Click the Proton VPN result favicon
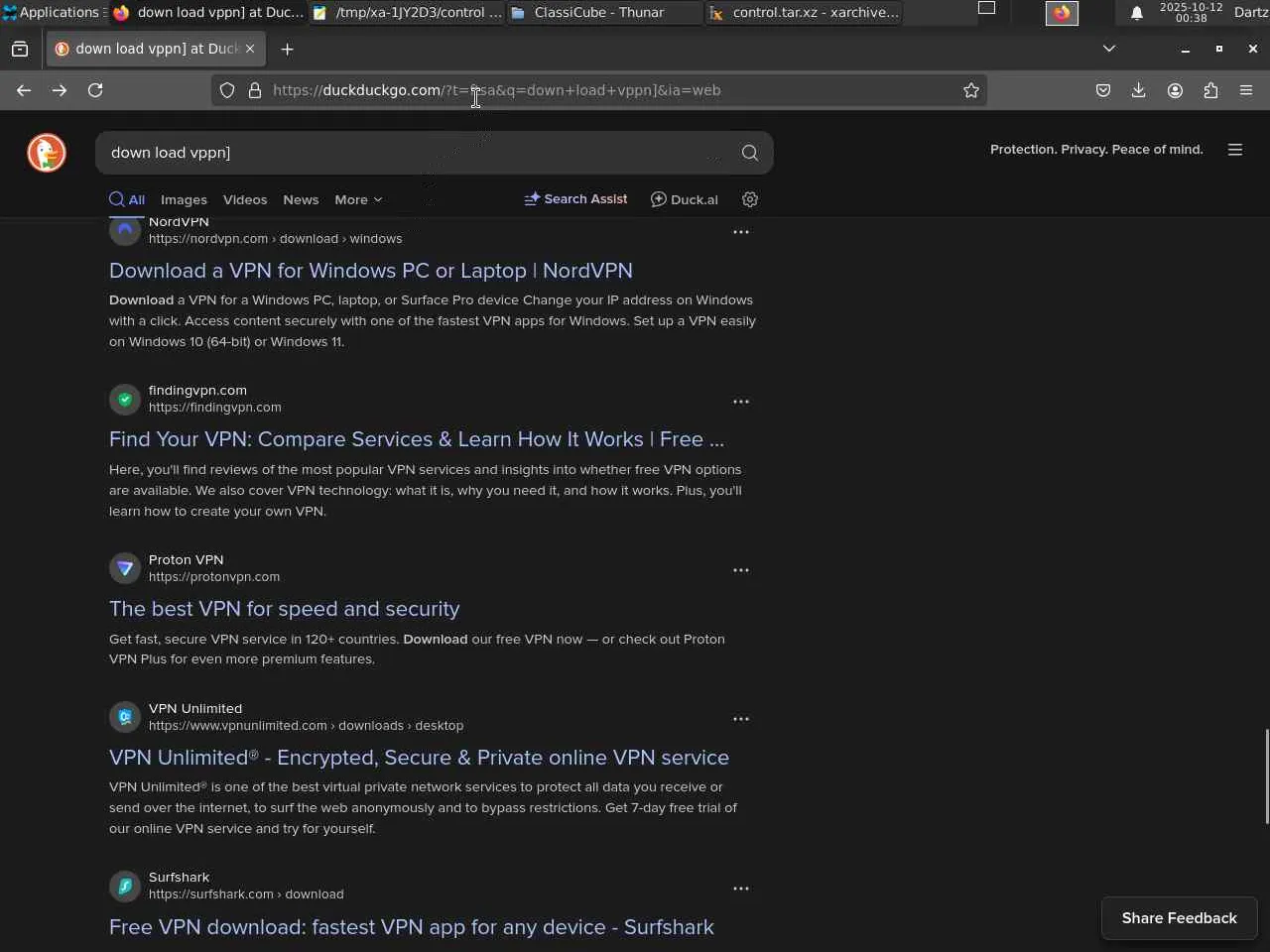This screenshot has height=952, width=1270. coord(125,568)
